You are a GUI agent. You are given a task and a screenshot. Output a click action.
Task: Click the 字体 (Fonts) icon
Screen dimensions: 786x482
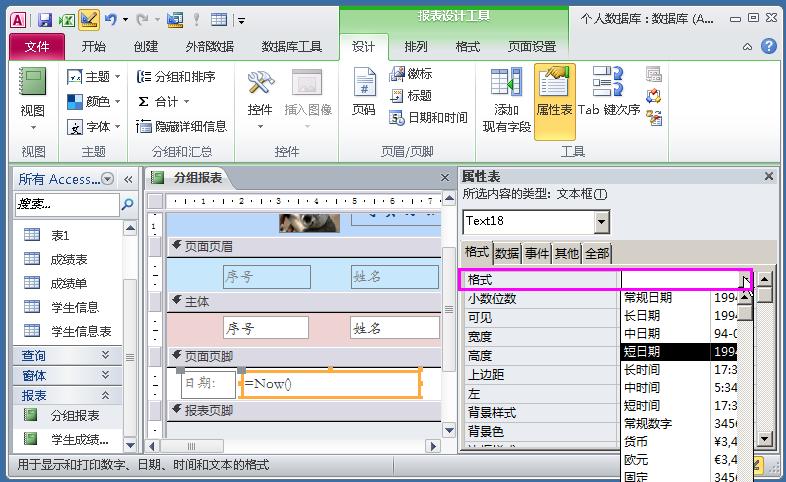(75, 127)
